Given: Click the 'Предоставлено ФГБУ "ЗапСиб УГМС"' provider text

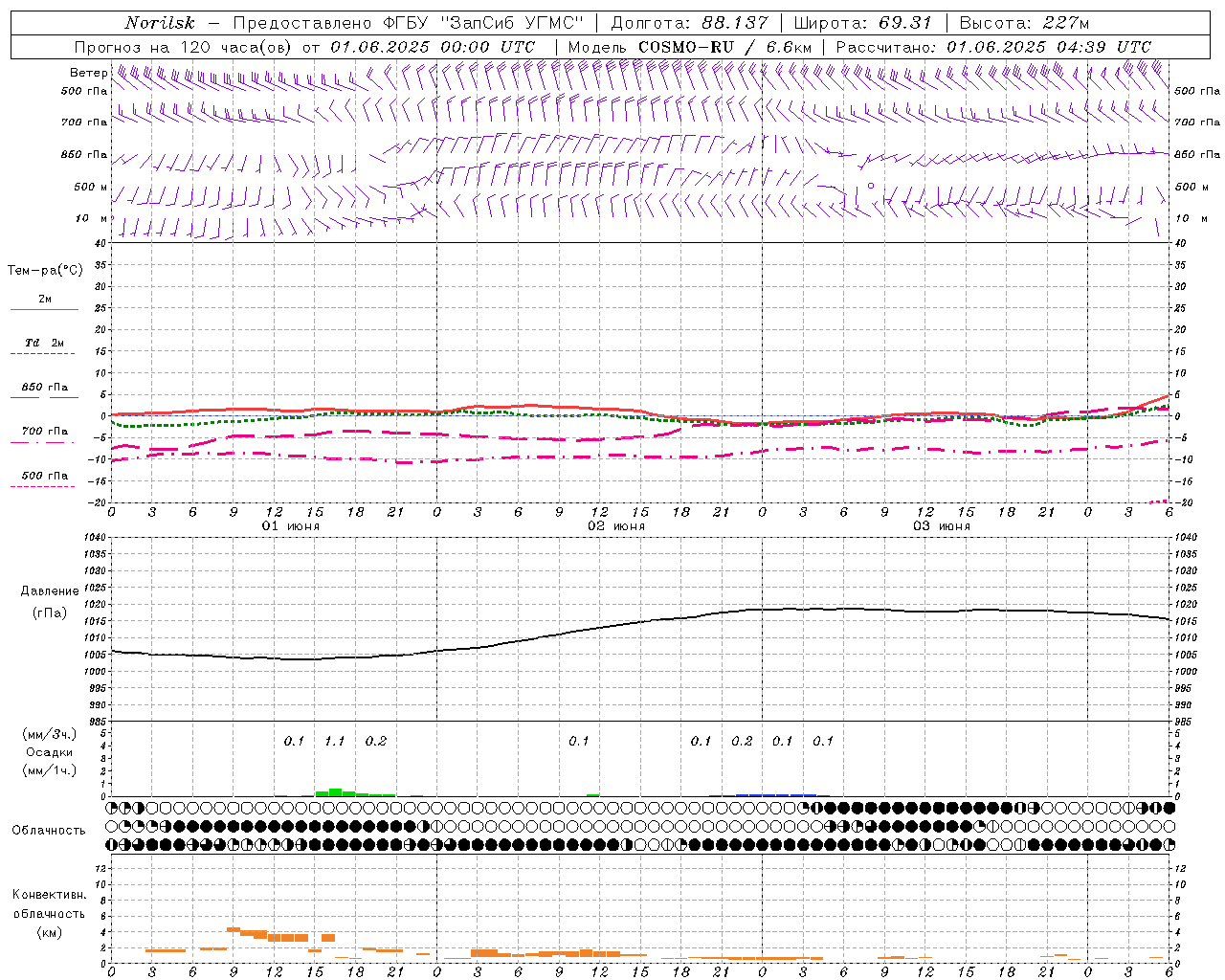Looking at the screenshot, I should tap(409, 23).
